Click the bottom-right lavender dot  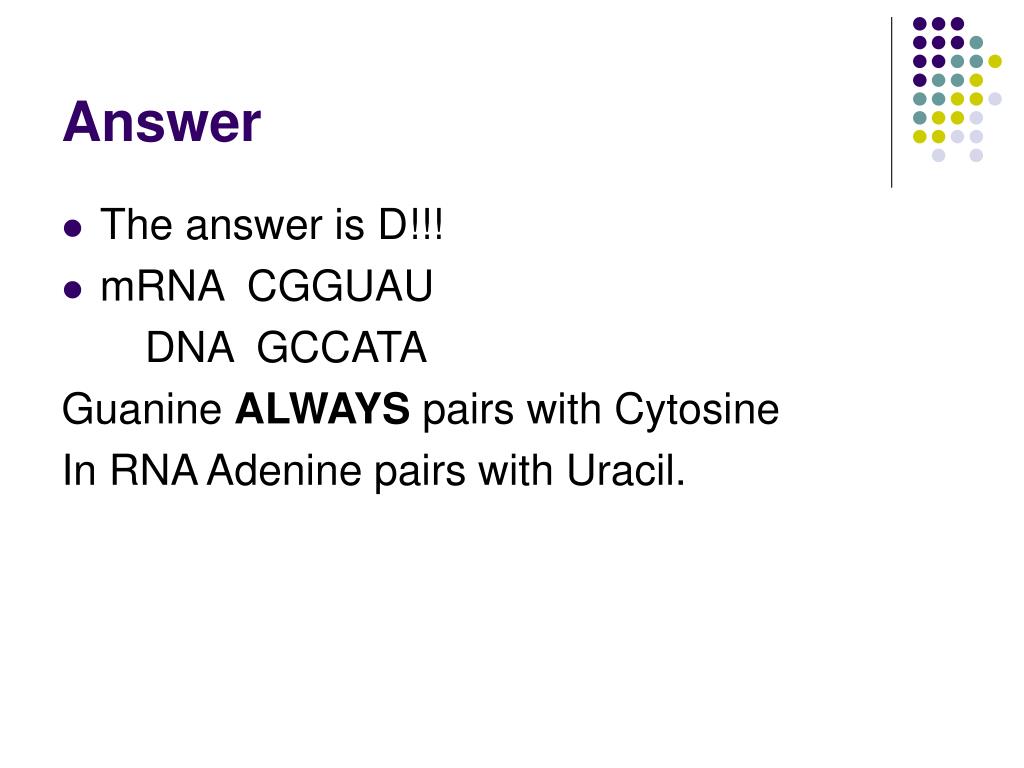pyautogui.click(x=976, y=155)
